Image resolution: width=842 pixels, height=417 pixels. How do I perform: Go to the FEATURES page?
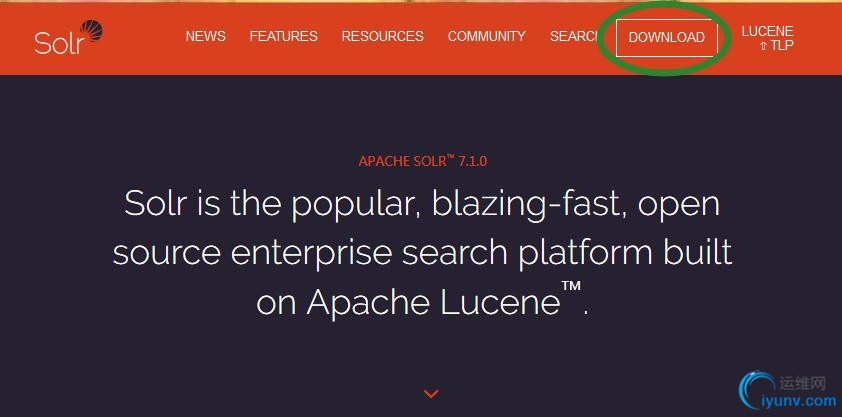click(x=284, y=36)
